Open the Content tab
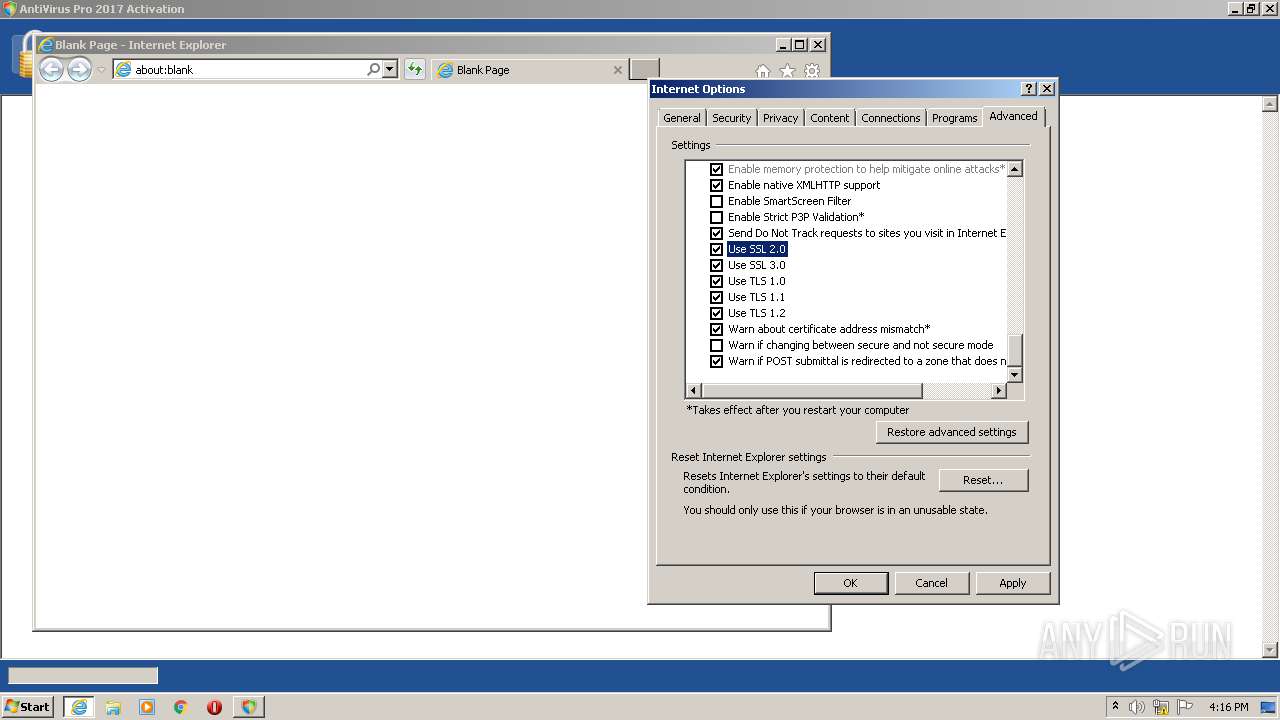This screenshot has height=720, width=1280. tap(829, 118)
